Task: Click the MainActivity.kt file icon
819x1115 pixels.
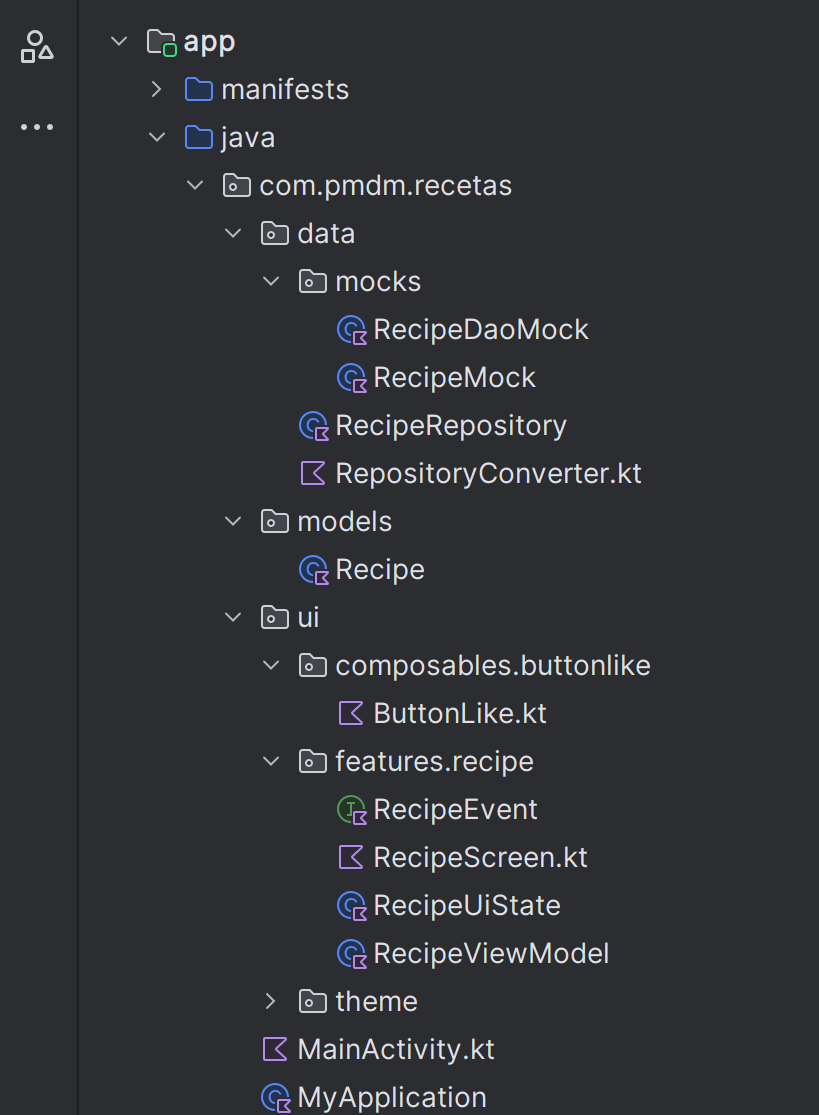Action: click(x=275, y=1050)
